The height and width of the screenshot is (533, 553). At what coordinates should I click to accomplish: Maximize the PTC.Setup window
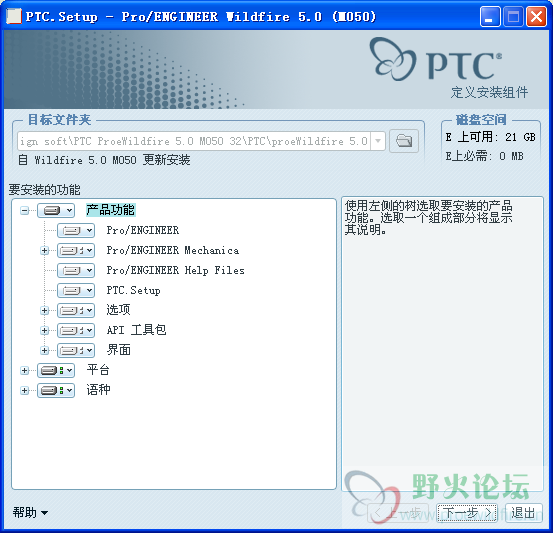click(x=513, y=17)
